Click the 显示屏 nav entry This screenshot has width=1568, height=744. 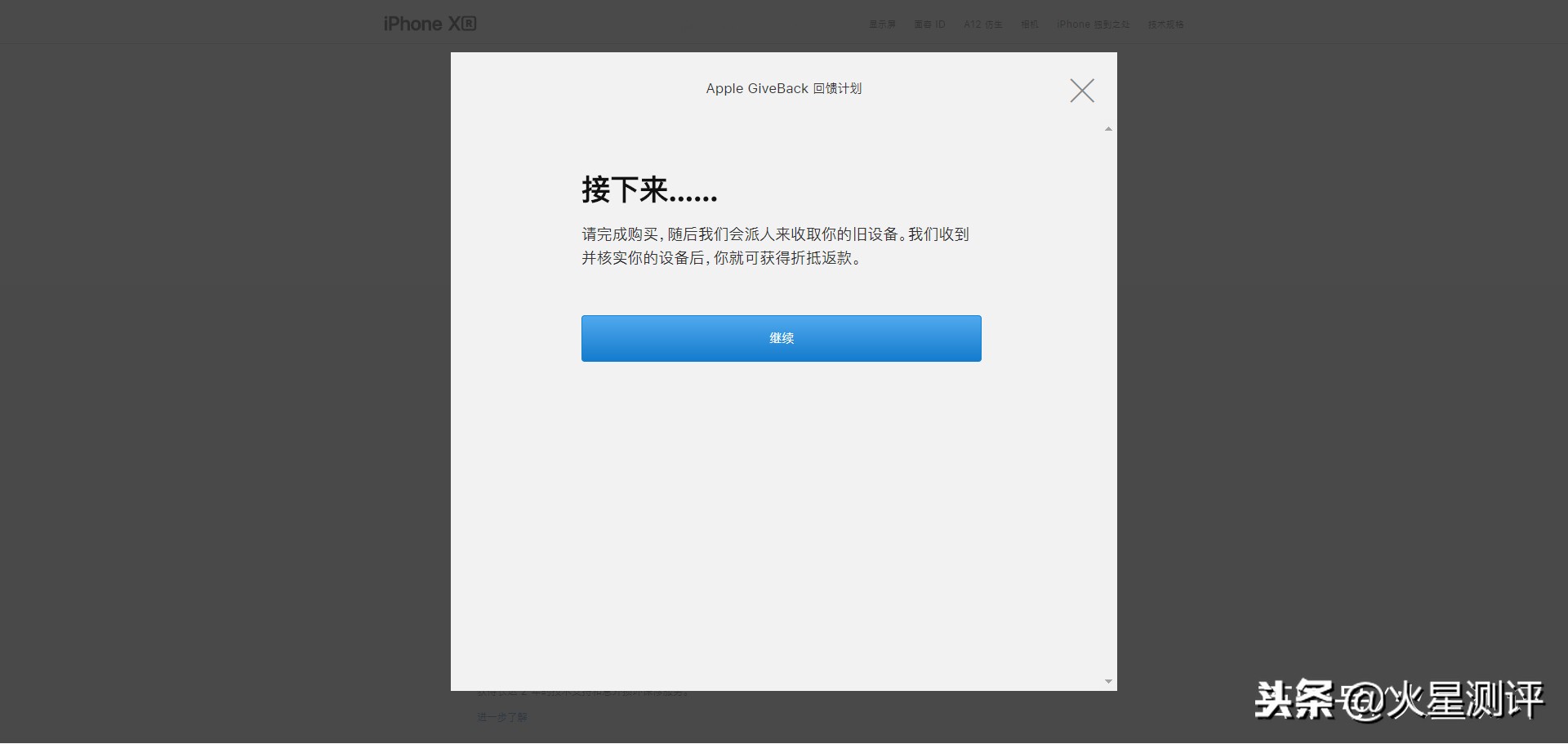pyautogui.click(x=882, y=24)
